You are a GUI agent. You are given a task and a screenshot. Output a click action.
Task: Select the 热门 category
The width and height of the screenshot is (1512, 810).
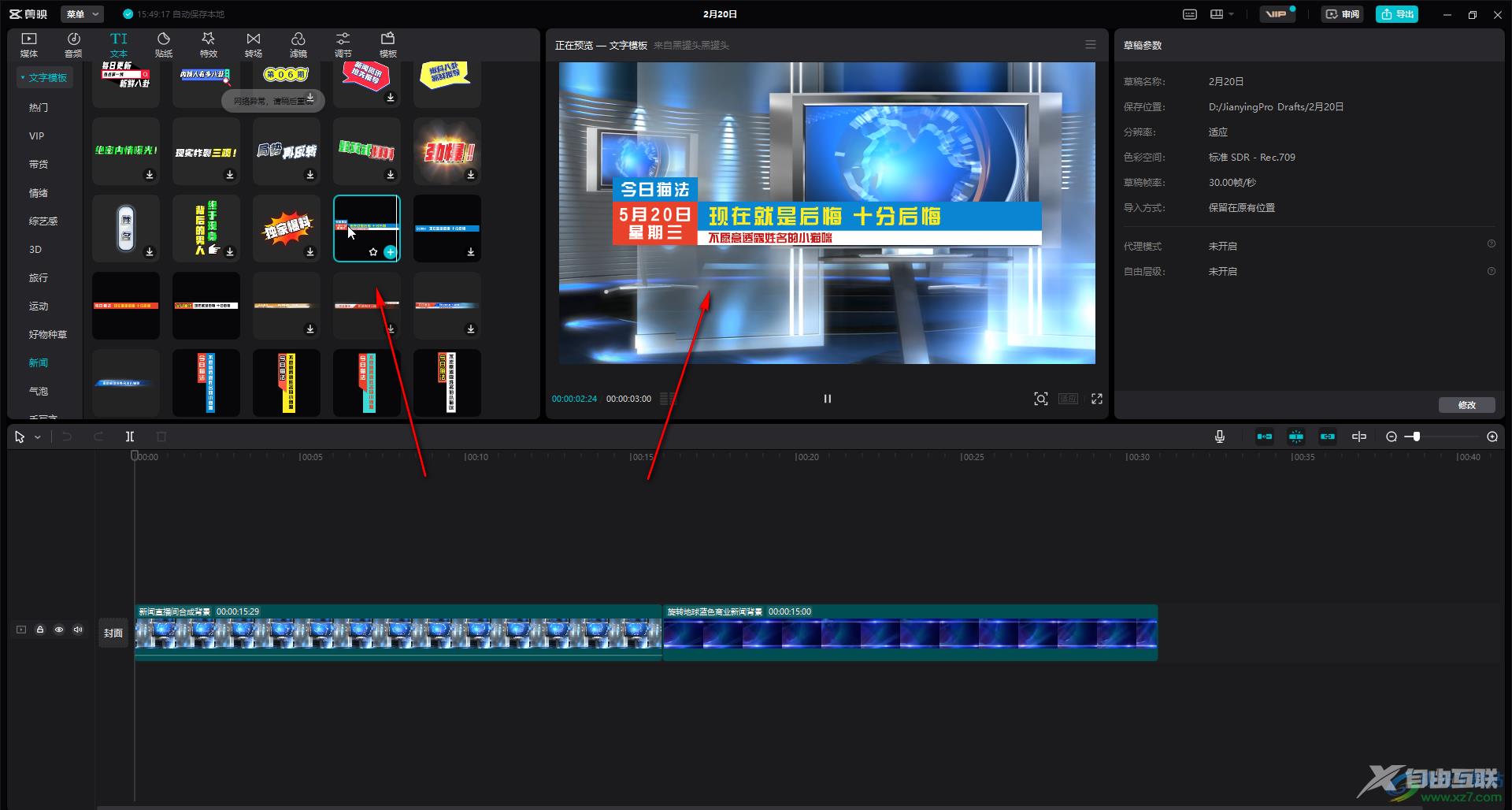point(39,107)
